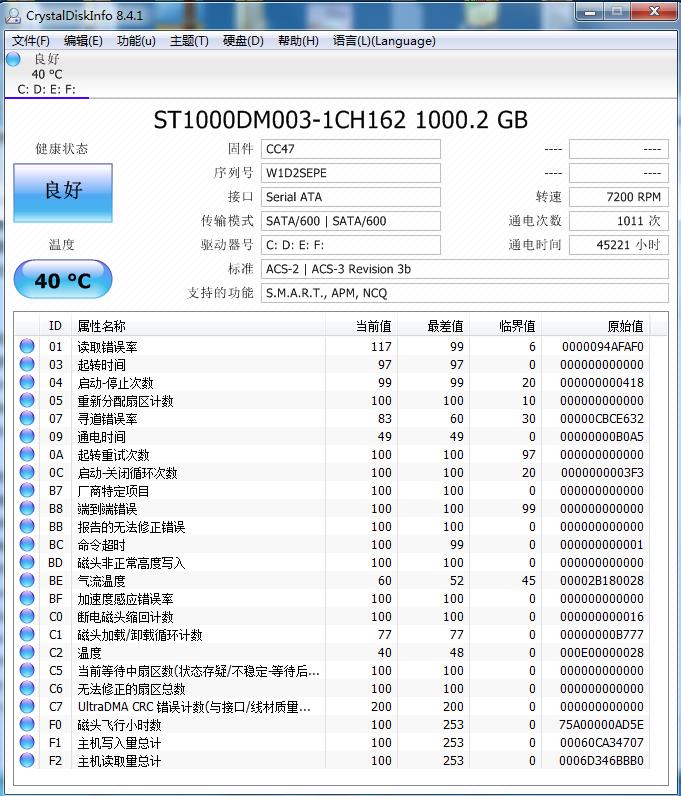Select attribute name 读取错误率
The height and width of the screenshot is (796, 681).
107,347
